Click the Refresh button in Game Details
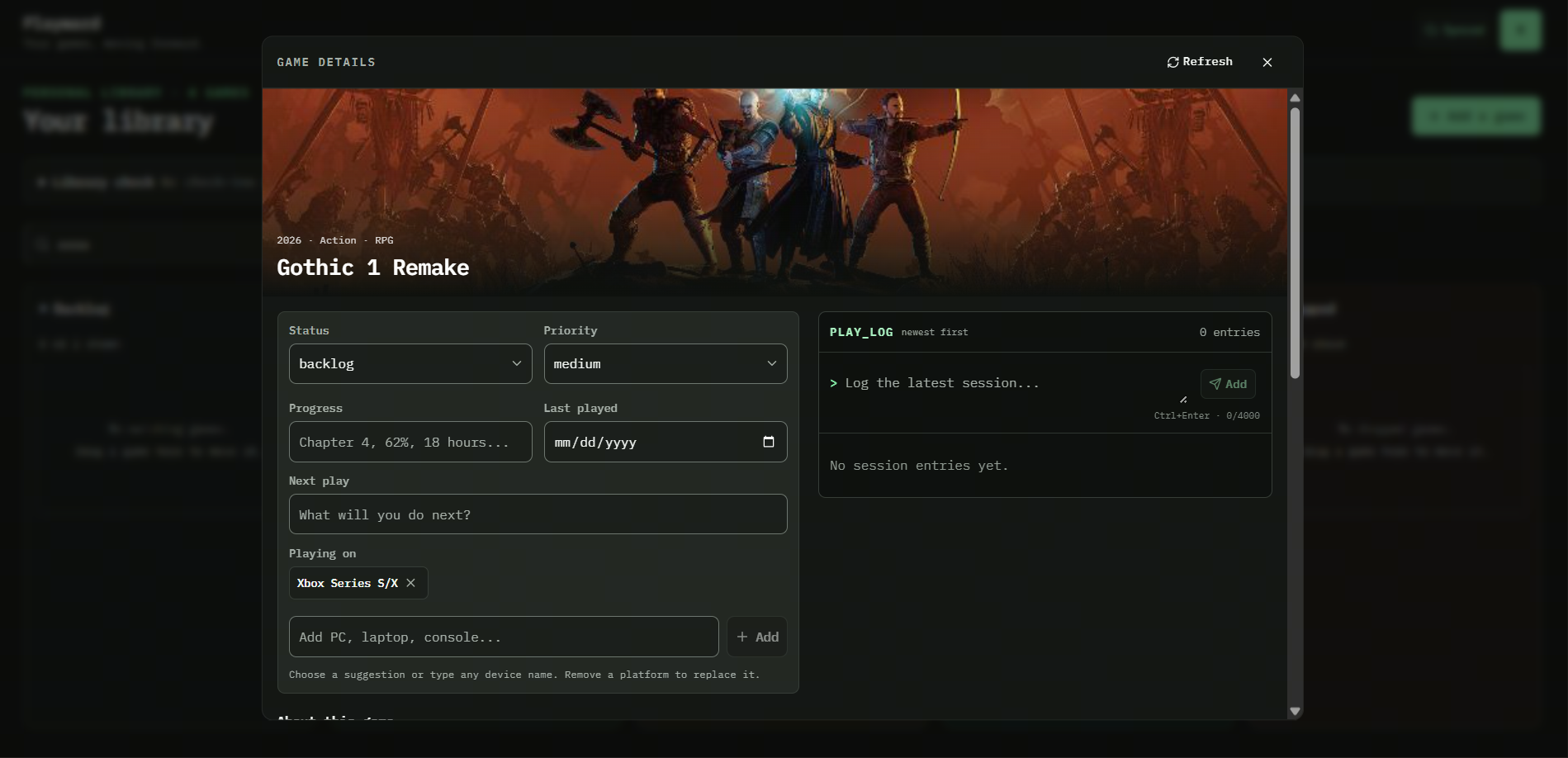 tap(1200, 62)
